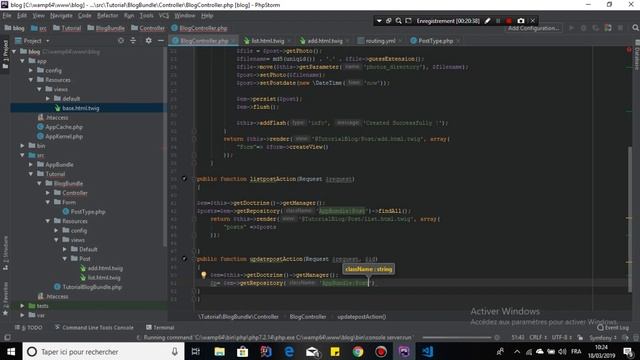
Task: Click the Windows Start button
Action: click(x=11, y=351)
